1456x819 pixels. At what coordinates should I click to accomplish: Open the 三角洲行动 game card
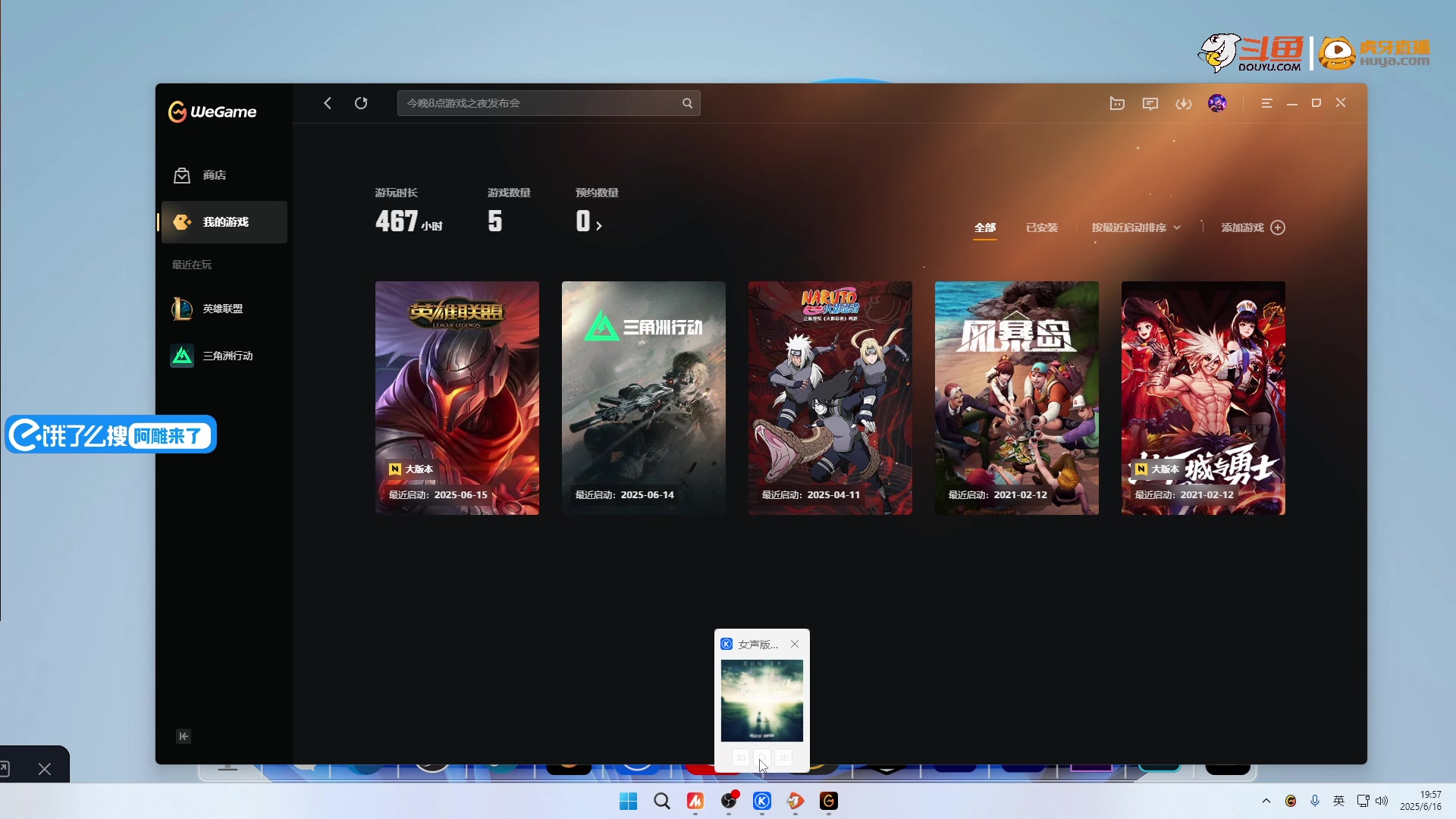coord(644,398)
